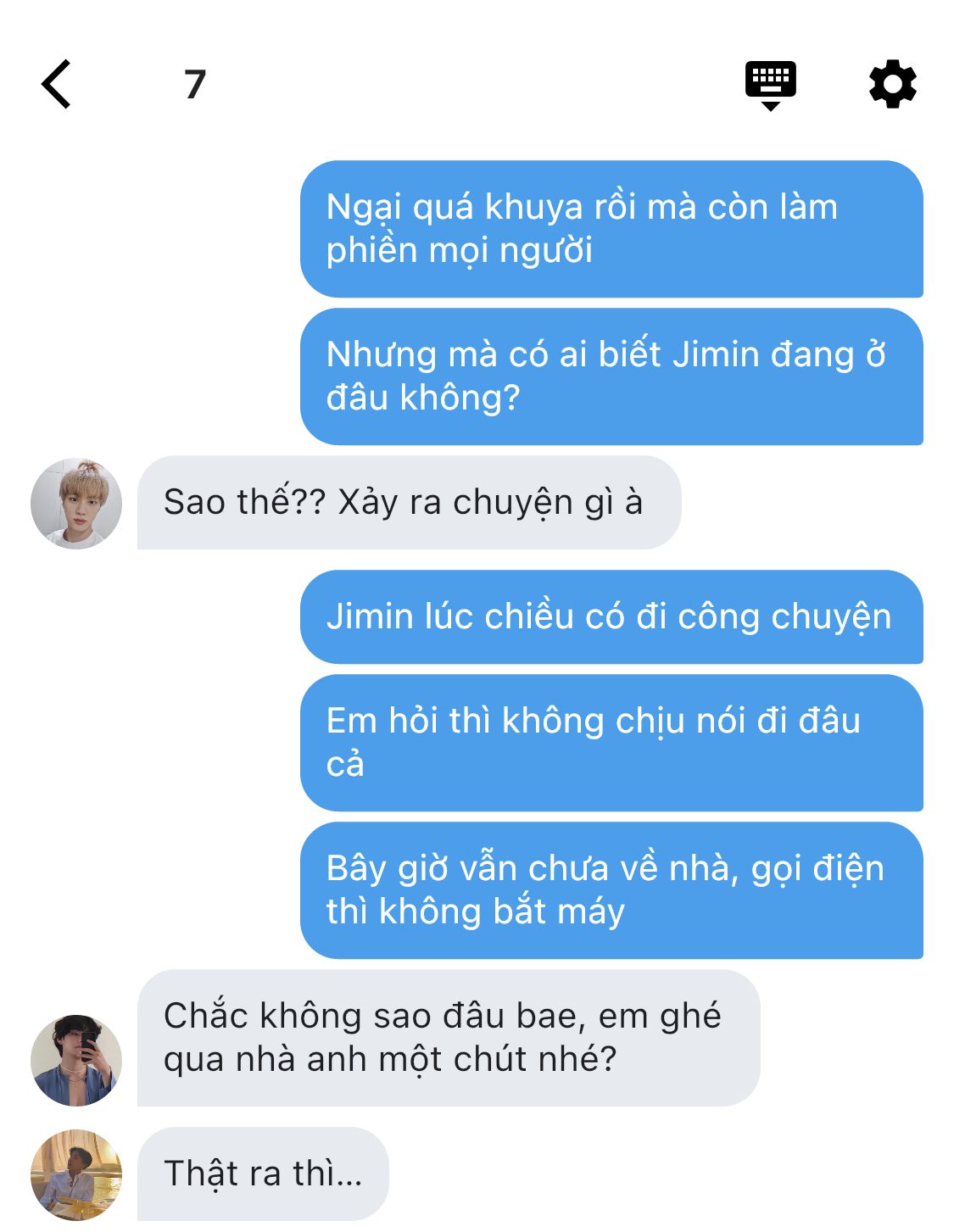Go back with the left arrow icon
954x1232 pixels.
[x=56, y=84]
